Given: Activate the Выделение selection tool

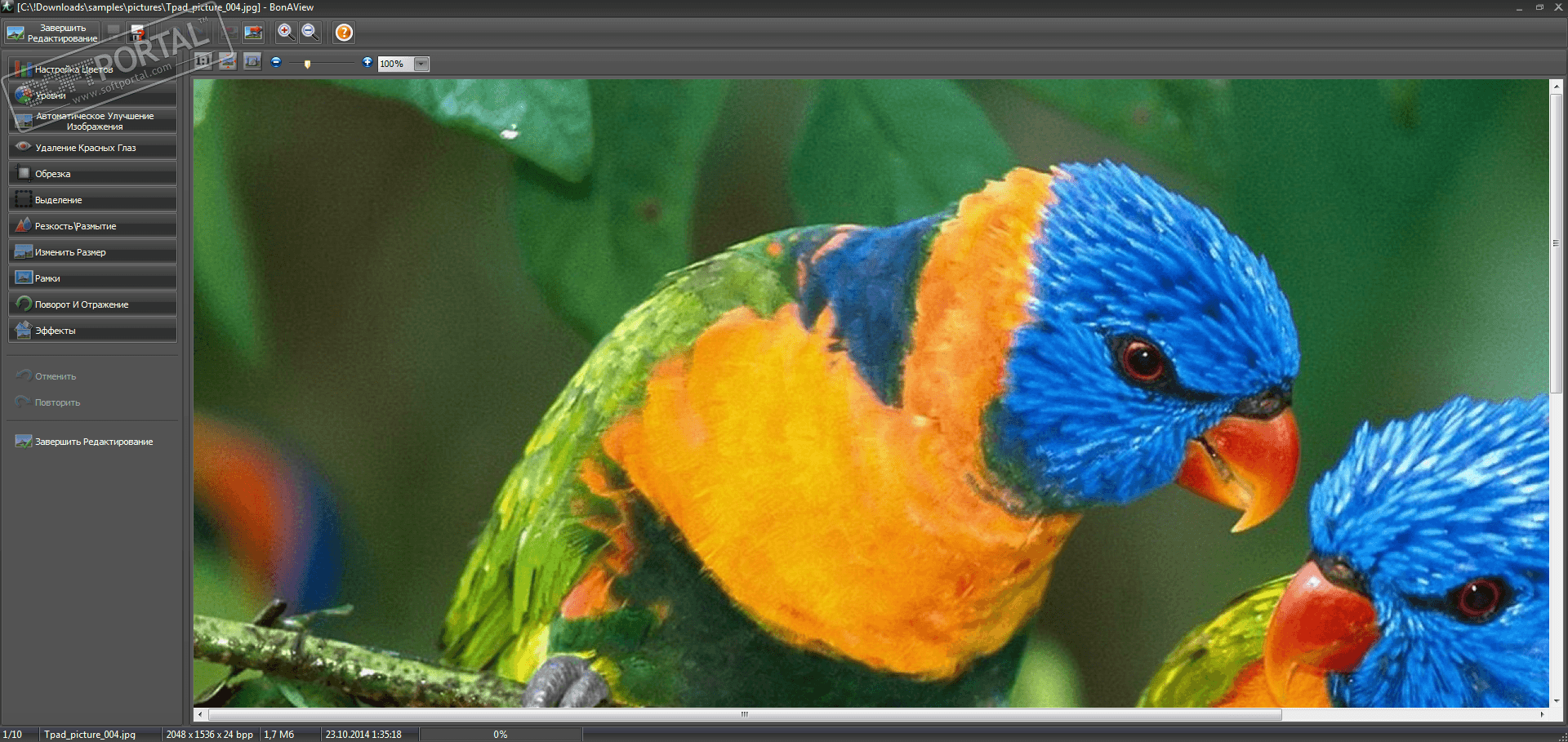Looking at the screenshot, I should pos(92,200).
